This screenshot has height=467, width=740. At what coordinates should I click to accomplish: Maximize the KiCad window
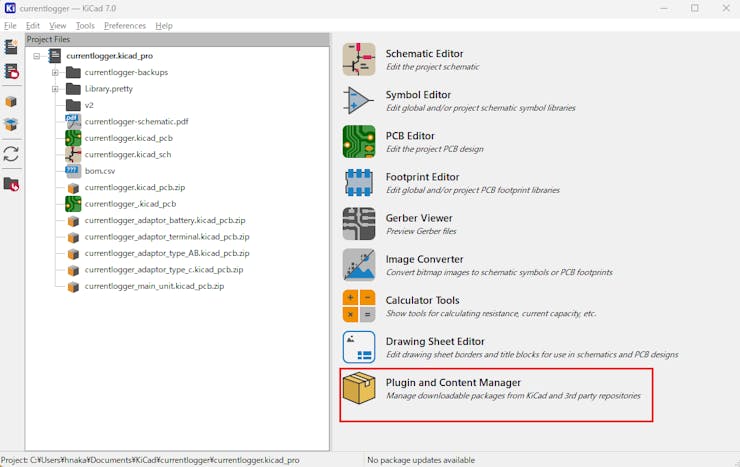pyautogui.click(x=695, y=8)
